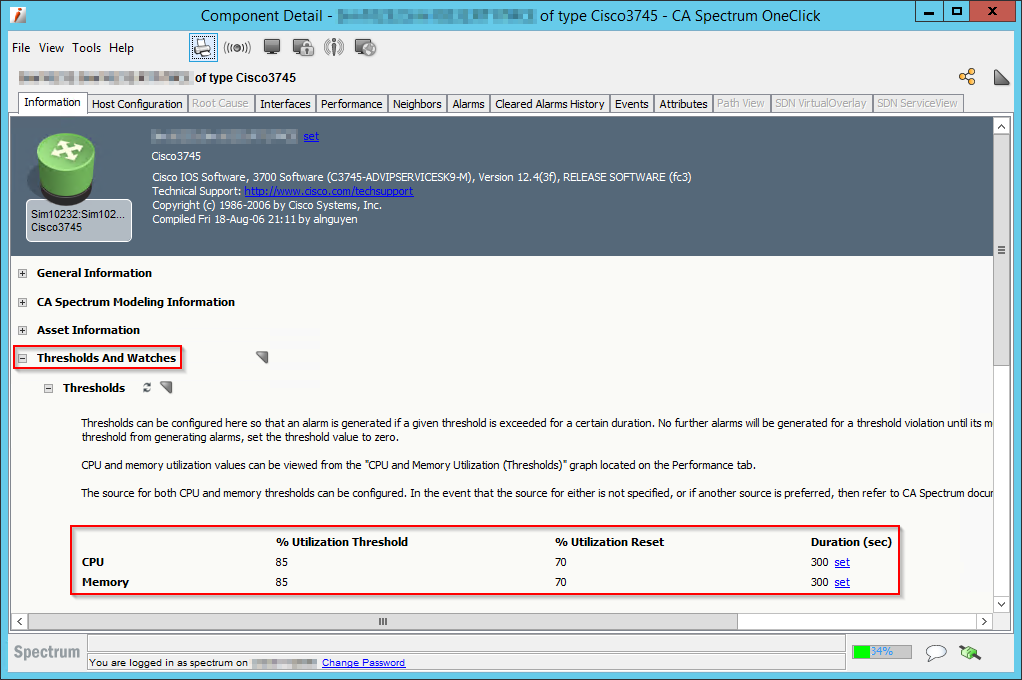Click the Cisco techsupport hyperlink
The width and height of the screenshot is (1022, 680).
tap(328, 190)
